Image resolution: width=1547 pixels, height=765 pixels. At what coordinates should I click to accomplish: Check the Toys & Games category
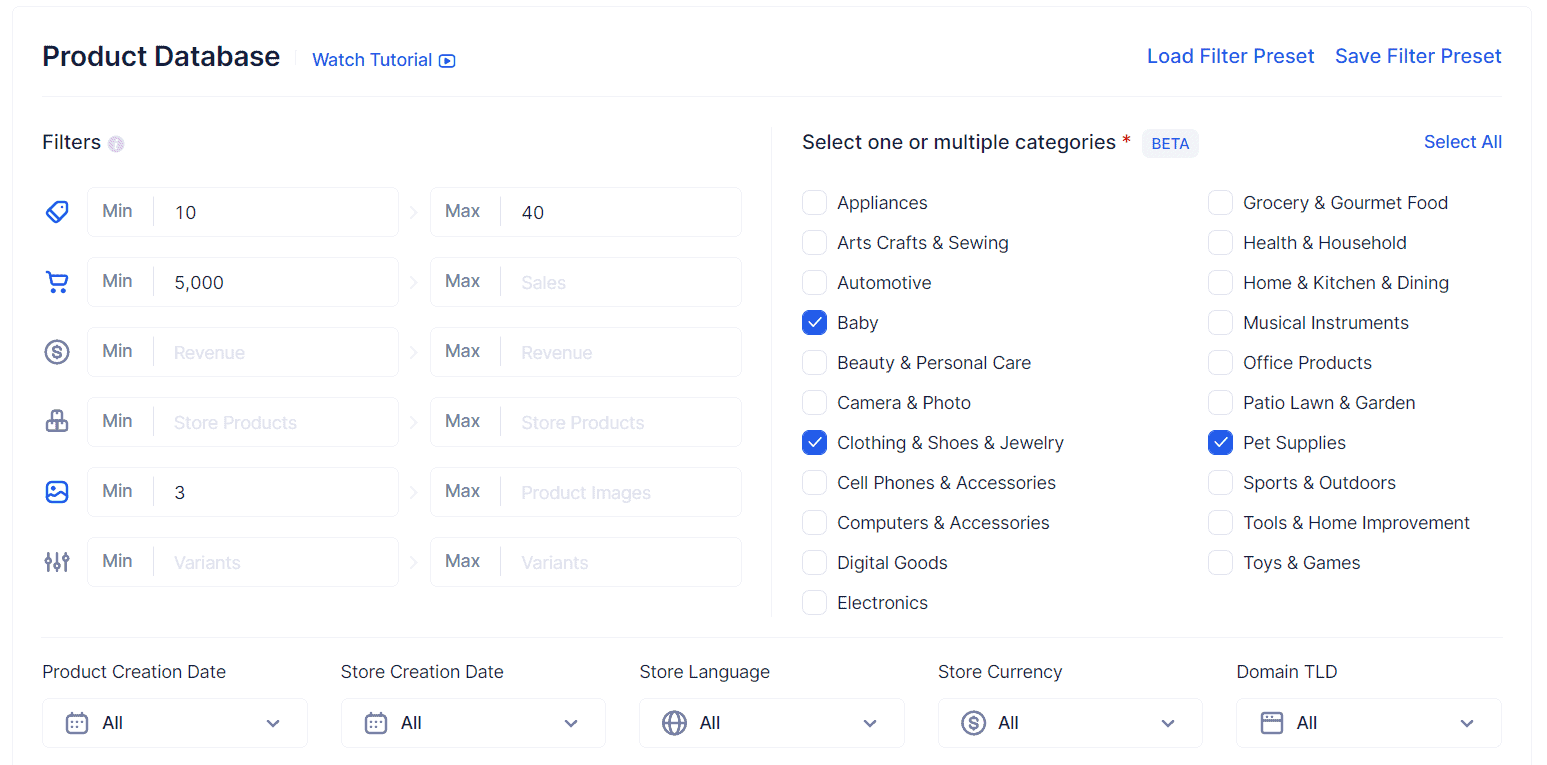pyautogui.click(x=1220, y=562)
